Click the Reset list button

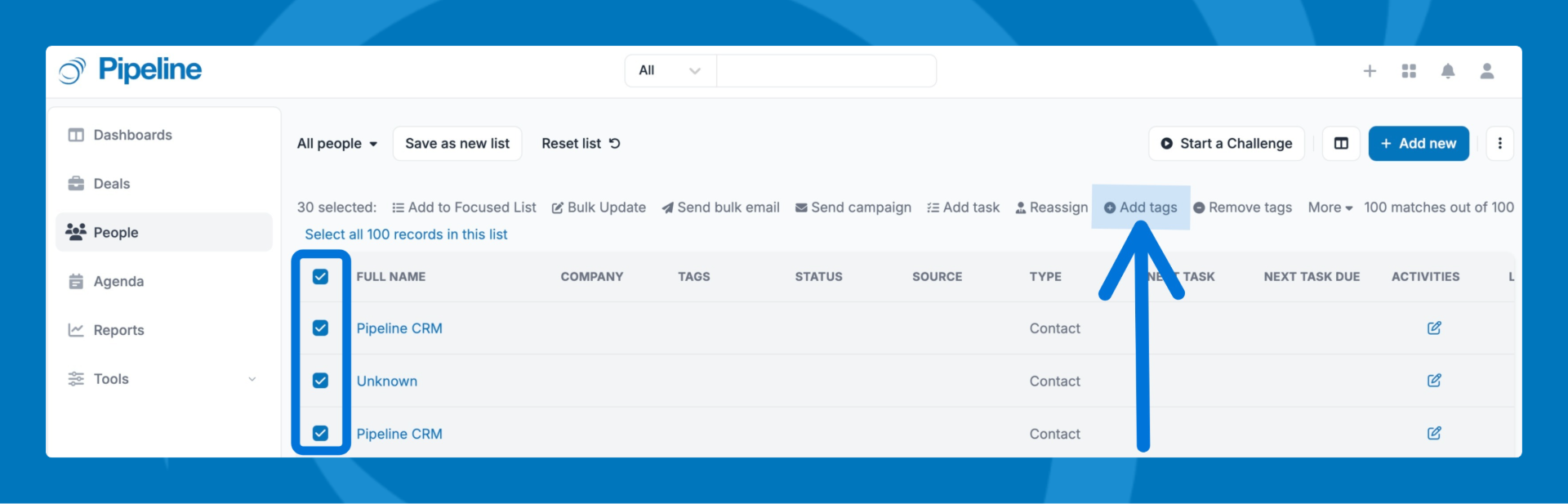[581, 144]
